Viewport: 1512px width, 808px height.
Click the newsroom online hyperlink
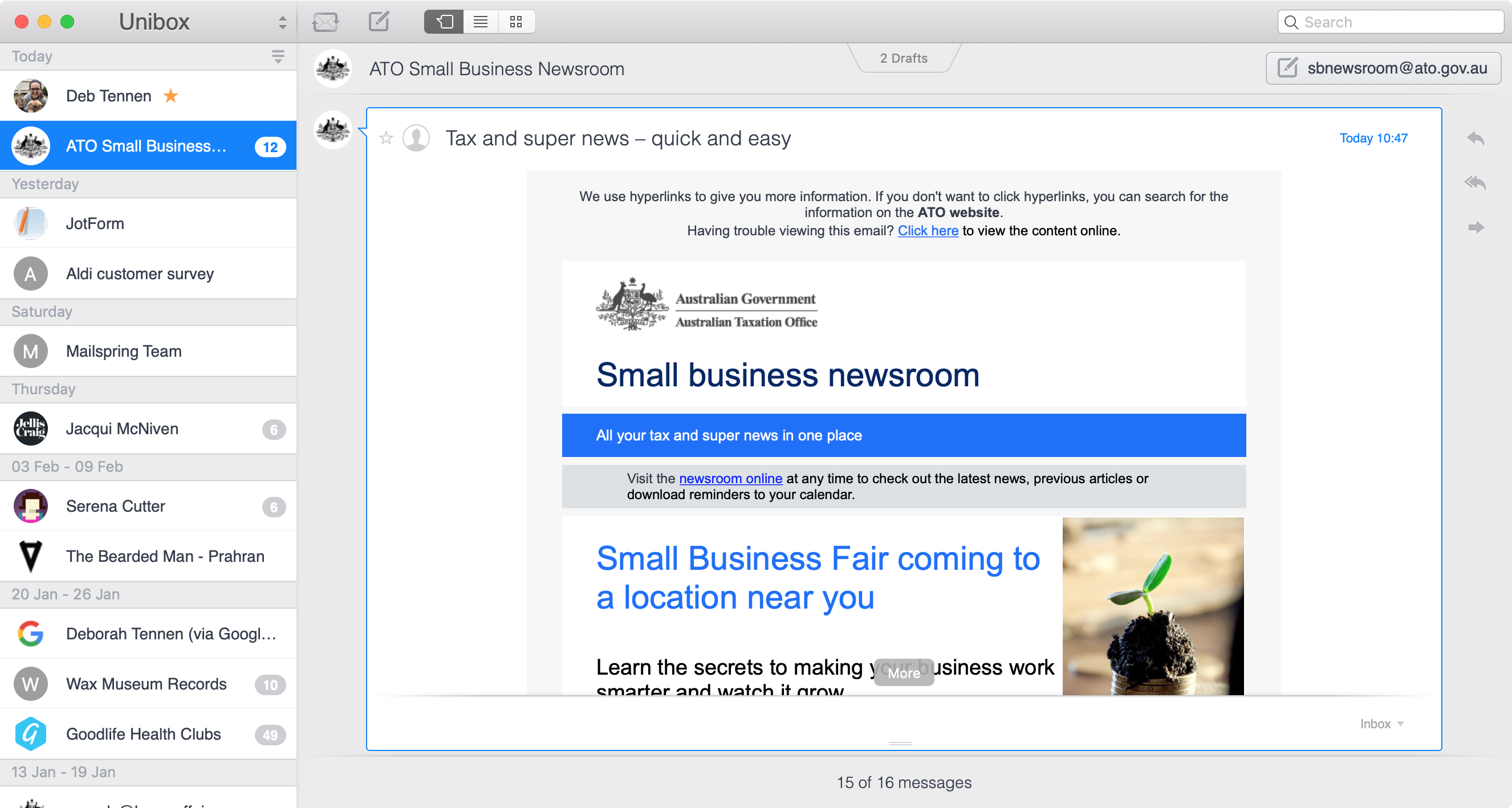730,478
